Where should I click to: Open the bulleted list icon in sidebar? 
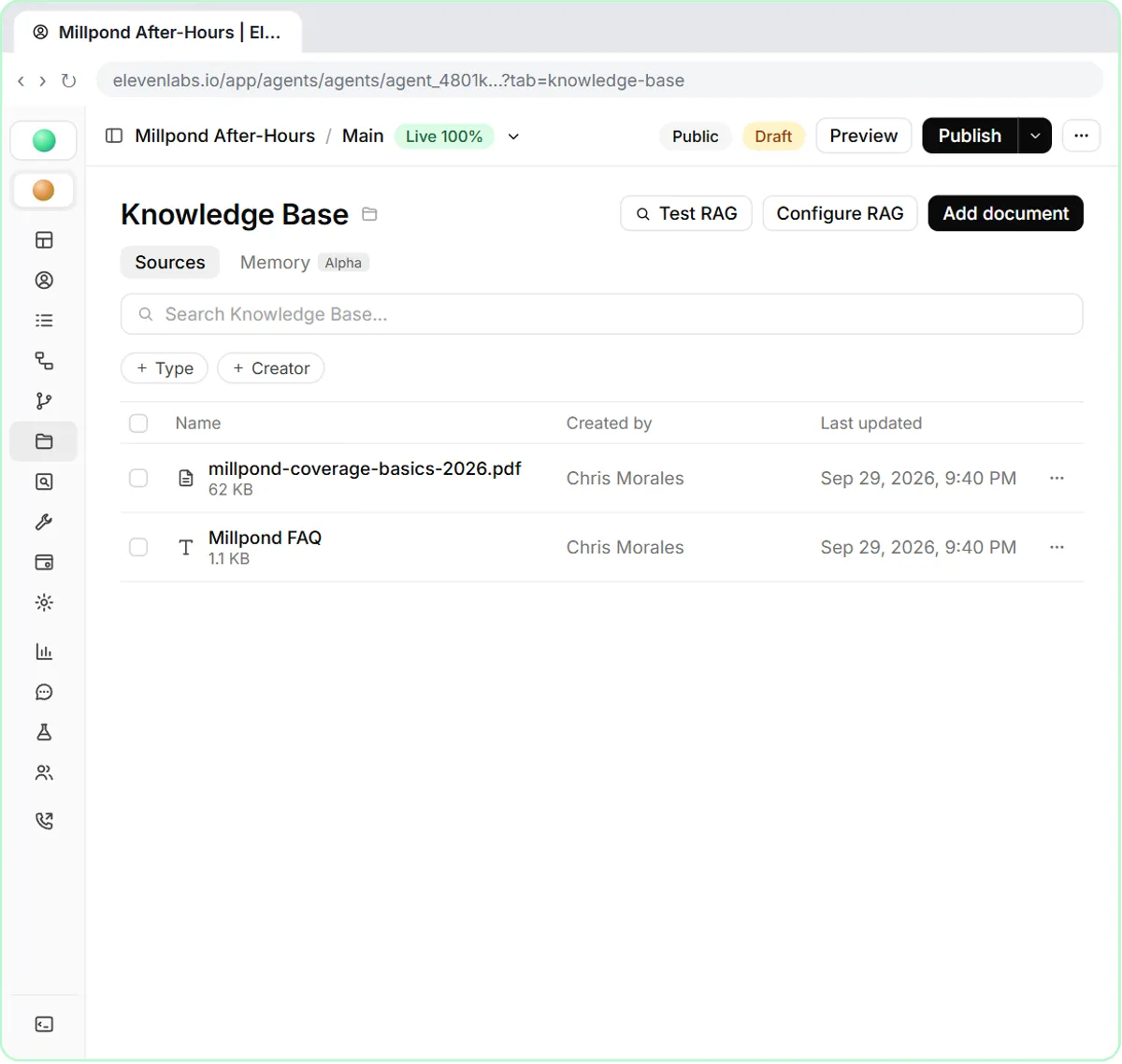pyautogui.click(x=44, y=321)
